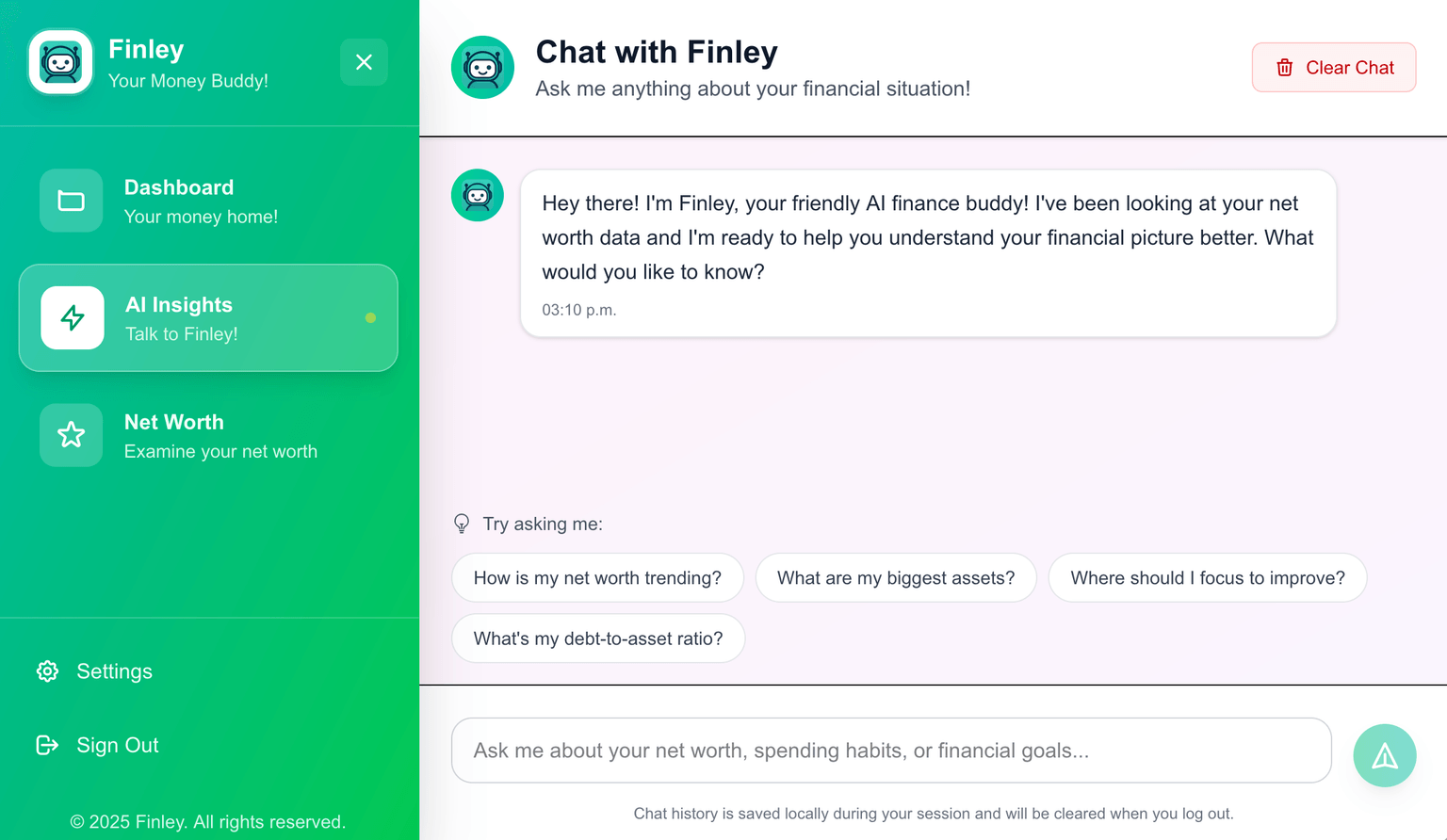Pick "Where should I focus to improve?" suggestion
Screen dimensions: 1447x840
1207,578
